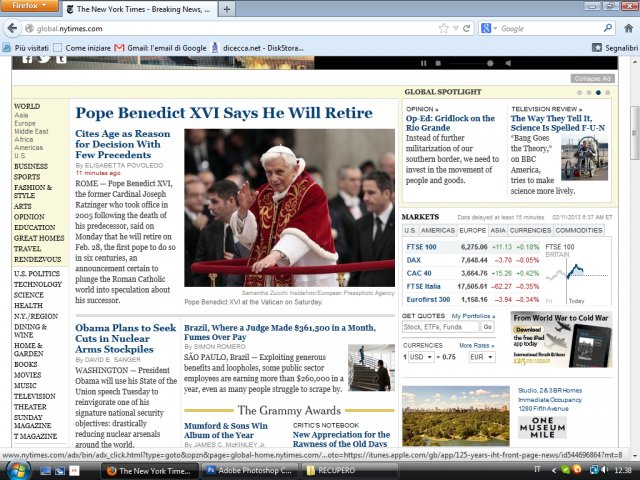Click the Google search field
The width and height of the screenshot is (640, 480).
tap(550, 28)
